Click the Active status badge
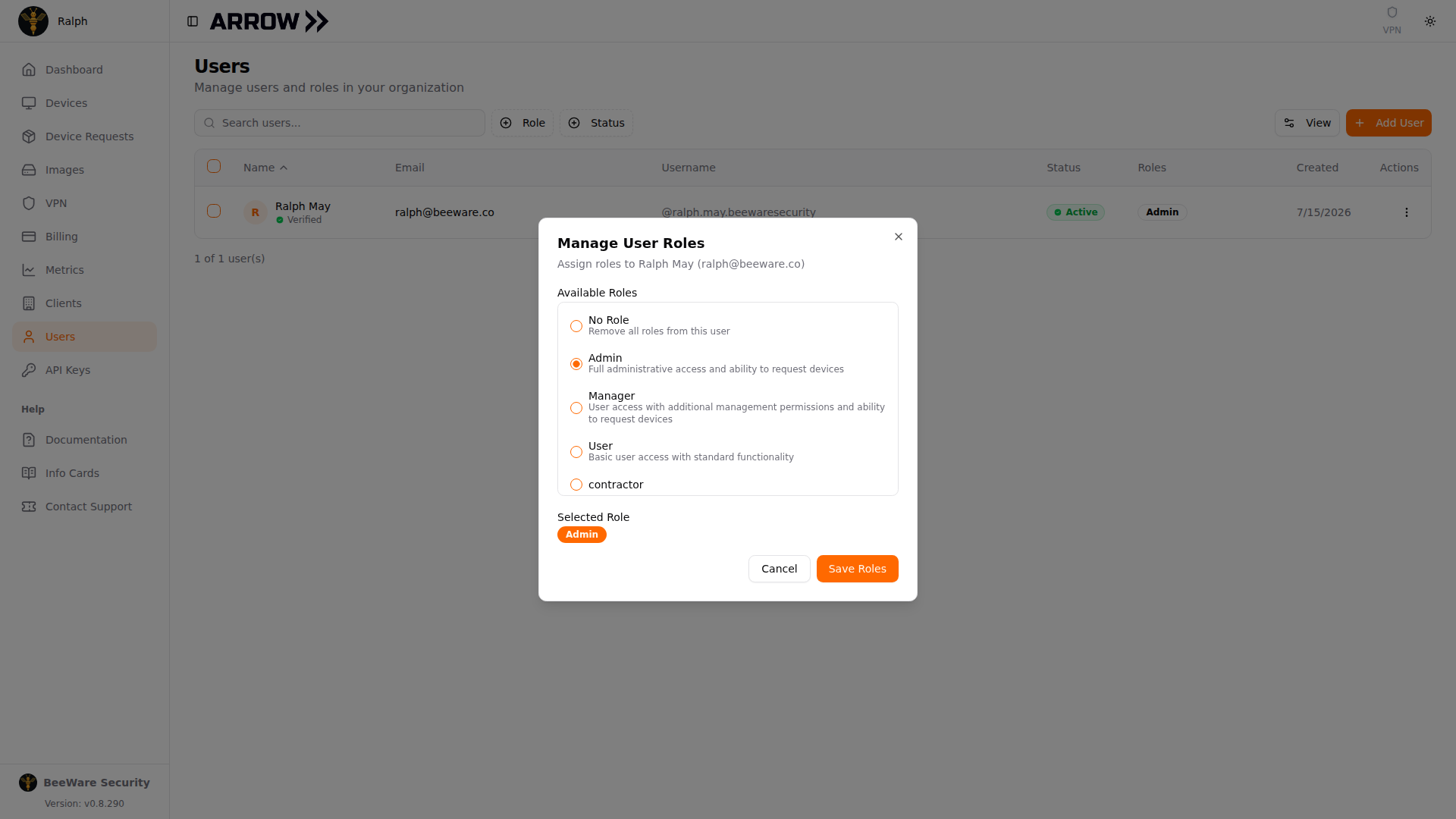 [1075, 212]
